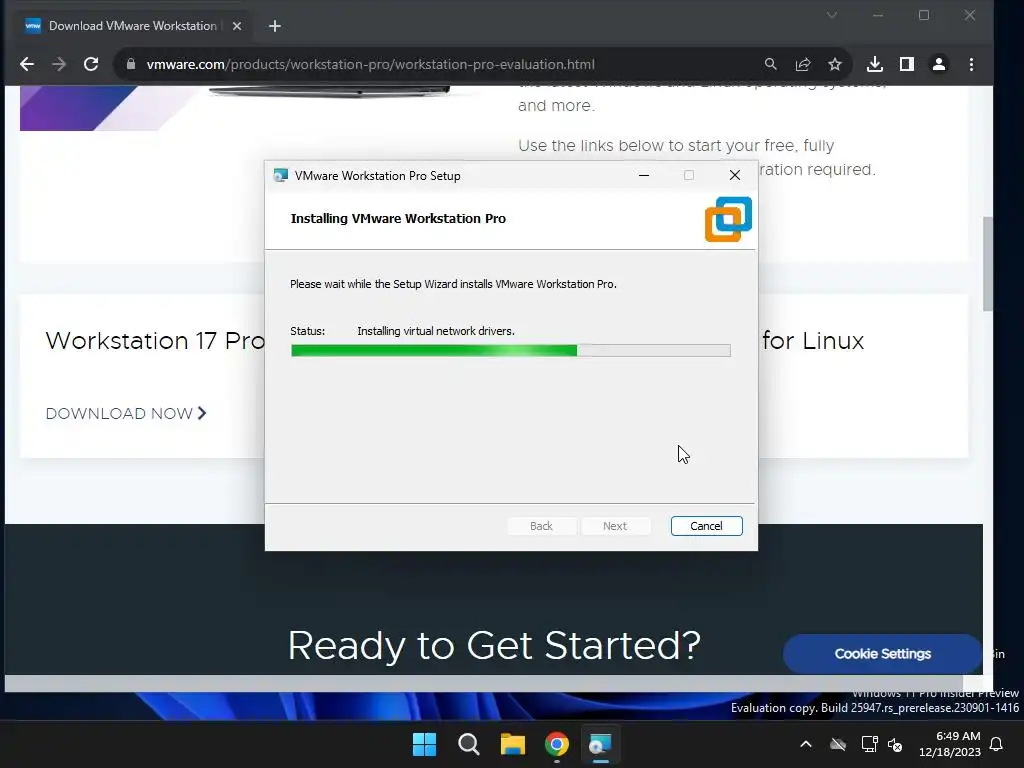Click Cancel in VMware Setup dialog
The height and width of the screenshot is (768, 1024).
coord(706,526)
